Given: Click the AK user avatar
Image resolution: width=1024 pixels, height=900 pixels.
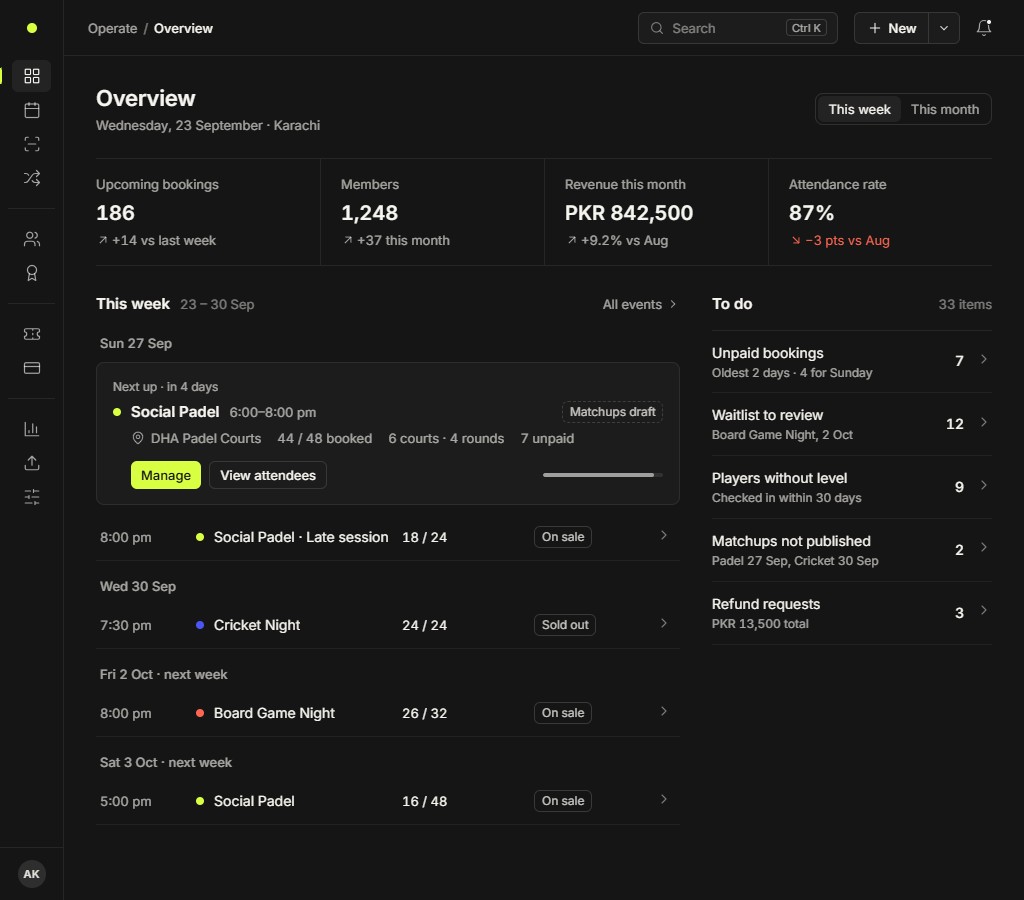Looking at the screenshot, I should click(x=31, y=874).
